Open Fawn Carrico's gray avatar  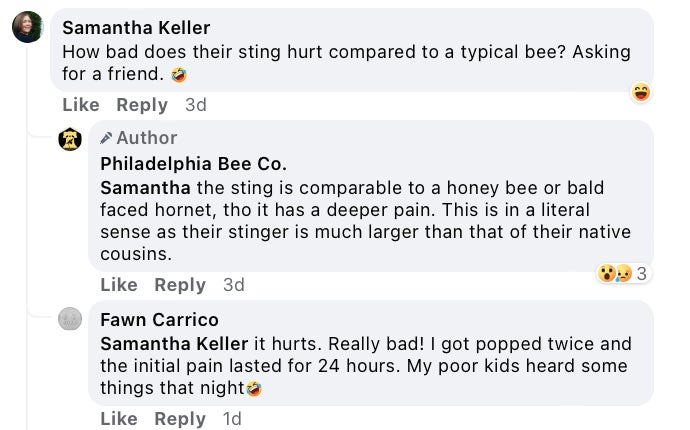pyautogui.click(x=70, y=320)
